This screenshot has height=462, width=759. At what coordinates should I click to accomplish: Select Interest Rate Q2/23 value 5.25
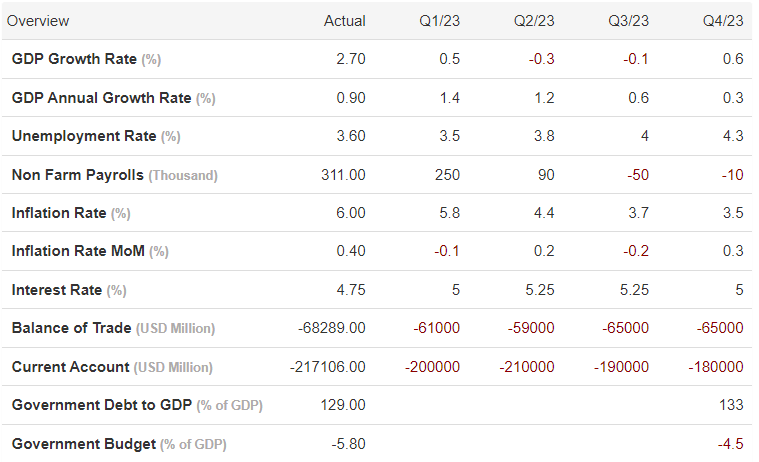coord(540,290)
